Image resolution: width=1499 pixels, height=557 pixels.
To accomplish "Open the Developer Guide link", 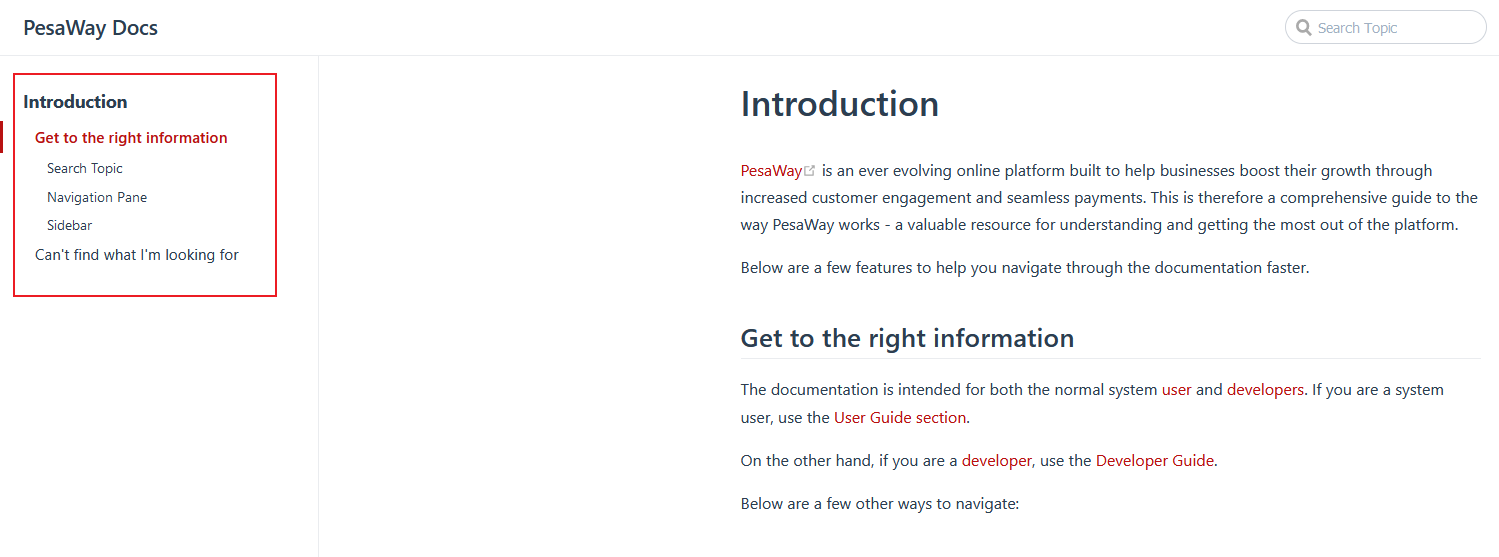I will point(1155,461).
